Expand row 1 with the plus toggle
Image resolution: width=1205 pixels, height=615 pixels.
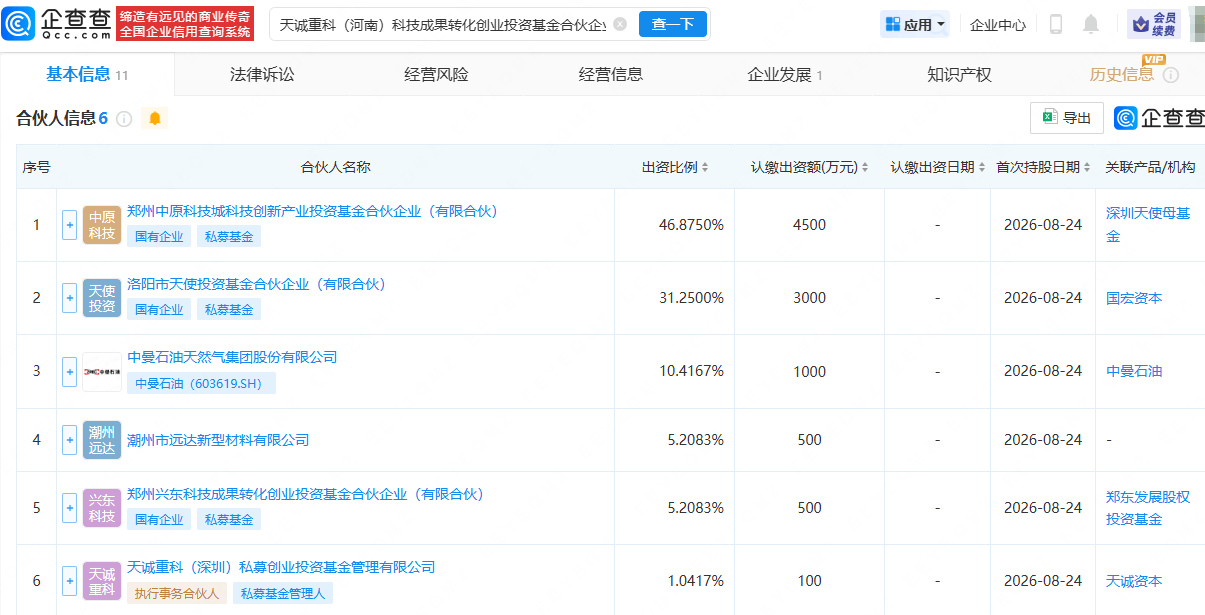pos(69,225)
